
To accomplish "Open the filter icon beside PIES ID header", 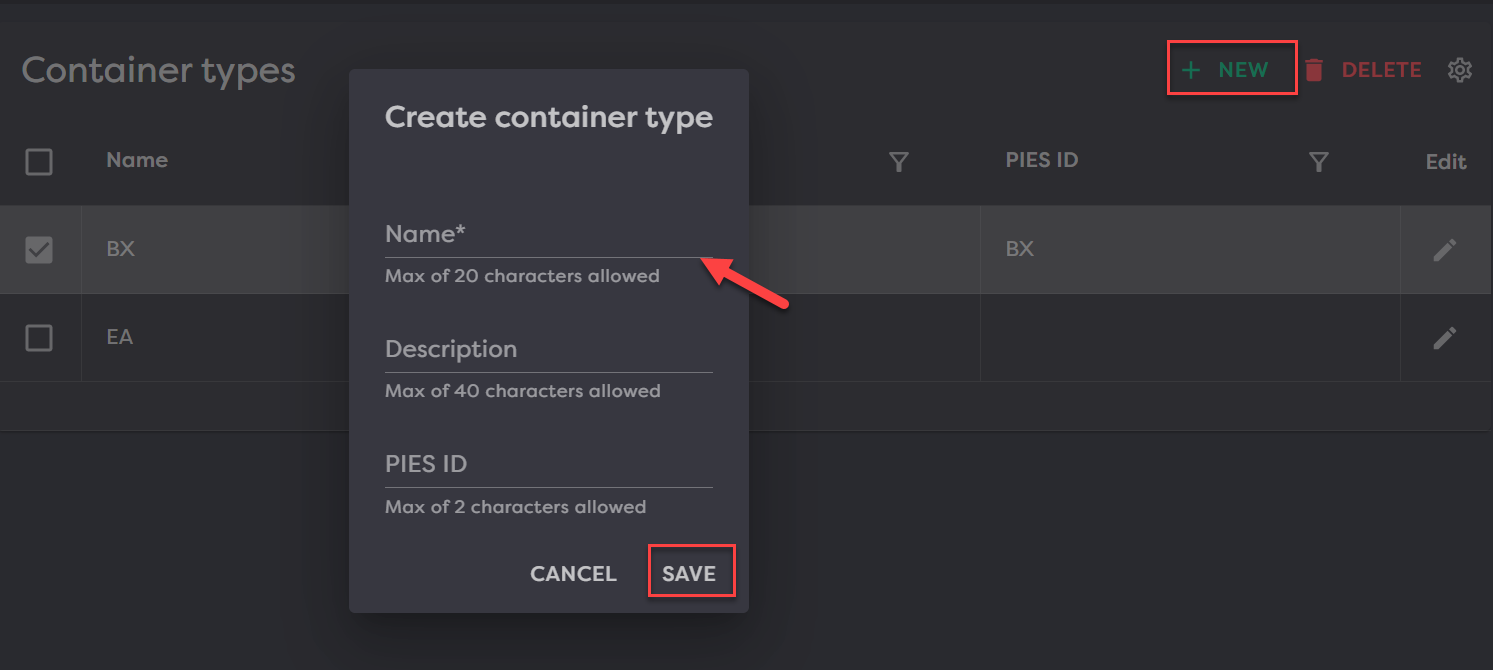I will [1319, 162].
